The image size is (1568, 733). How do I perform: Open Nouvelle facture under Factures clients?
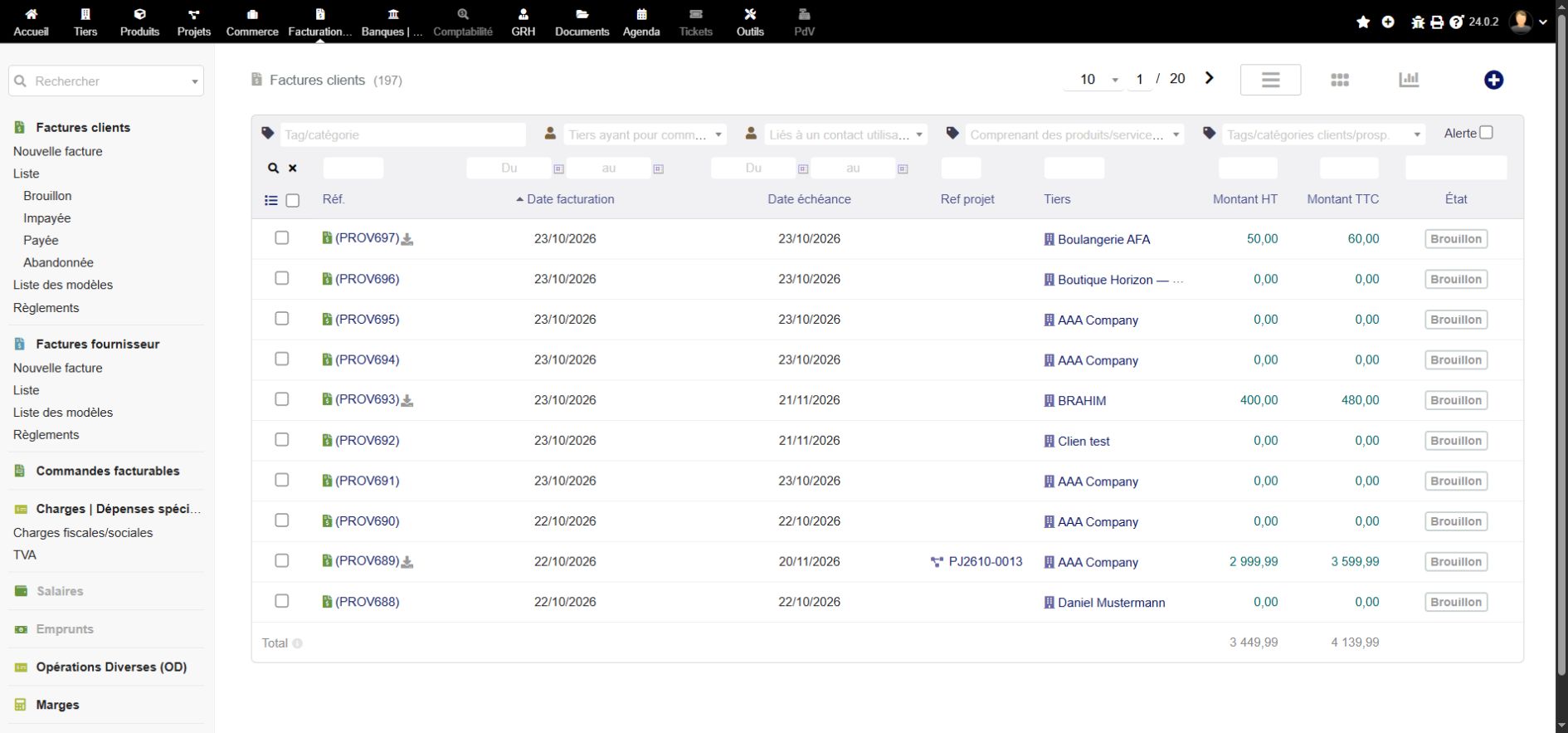[x=58, y=151]
